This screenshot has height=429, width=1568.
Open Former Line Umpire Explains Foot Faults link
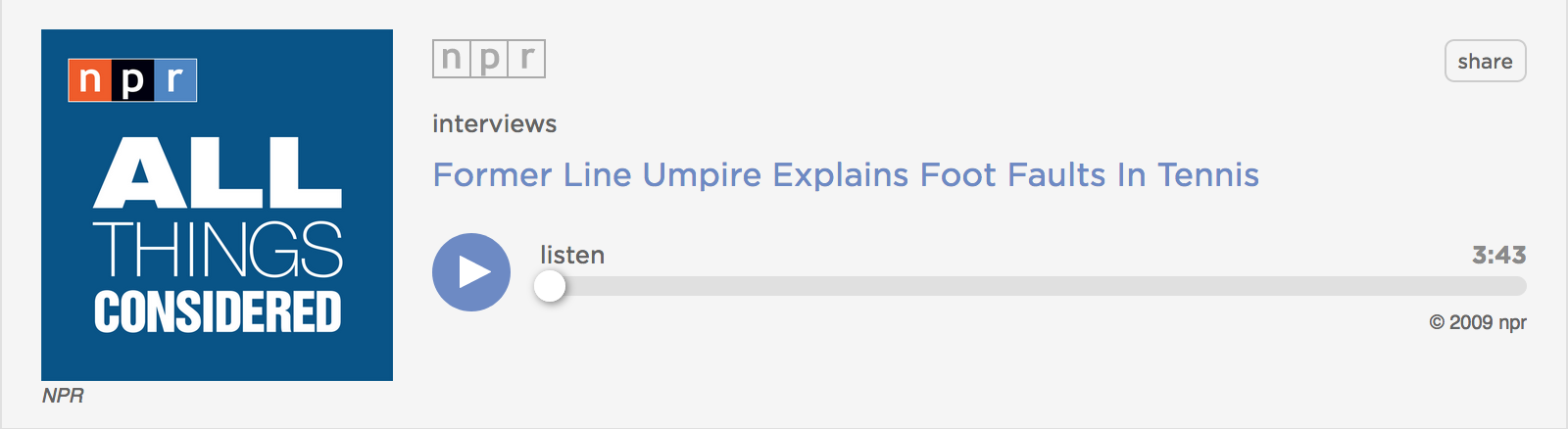846,174
